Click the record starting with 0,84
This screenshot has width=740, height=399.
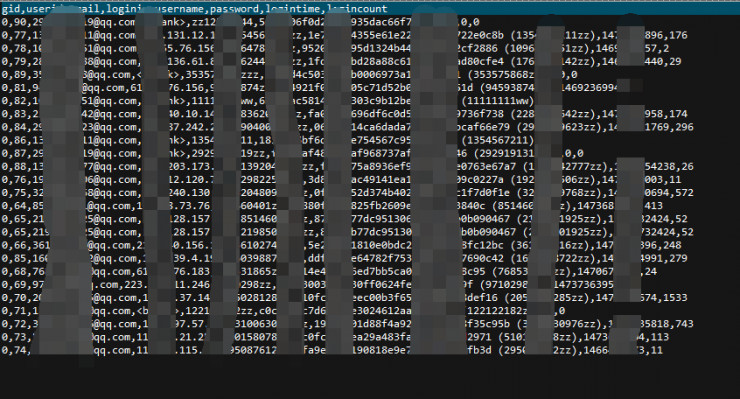pyautogui.click(x=347, y=127)
